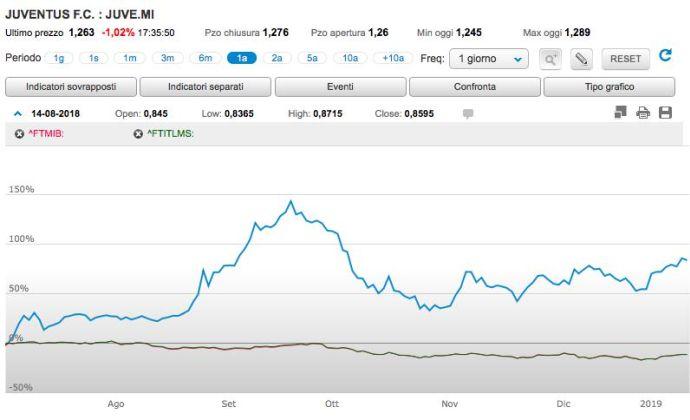Select the 1g period

(x=59, y=58)
